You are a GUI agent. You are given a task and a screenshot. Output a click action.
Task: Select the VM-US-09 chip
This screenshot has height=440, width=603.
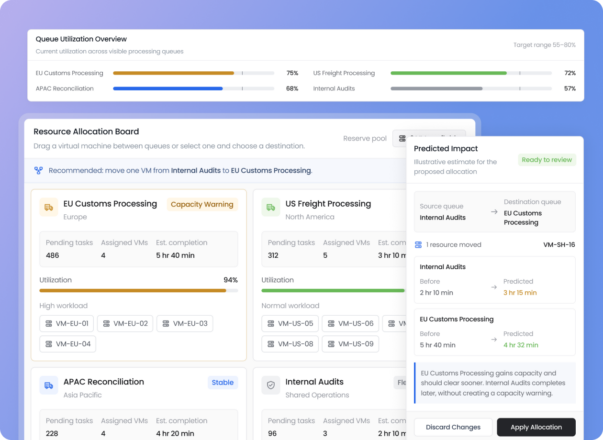(x=350, y=344)
